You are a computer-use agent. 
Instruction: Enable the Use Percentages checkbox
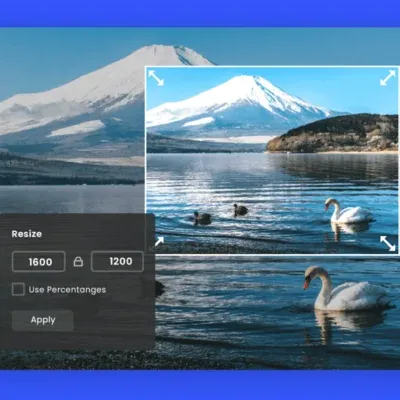click(18, 289)
